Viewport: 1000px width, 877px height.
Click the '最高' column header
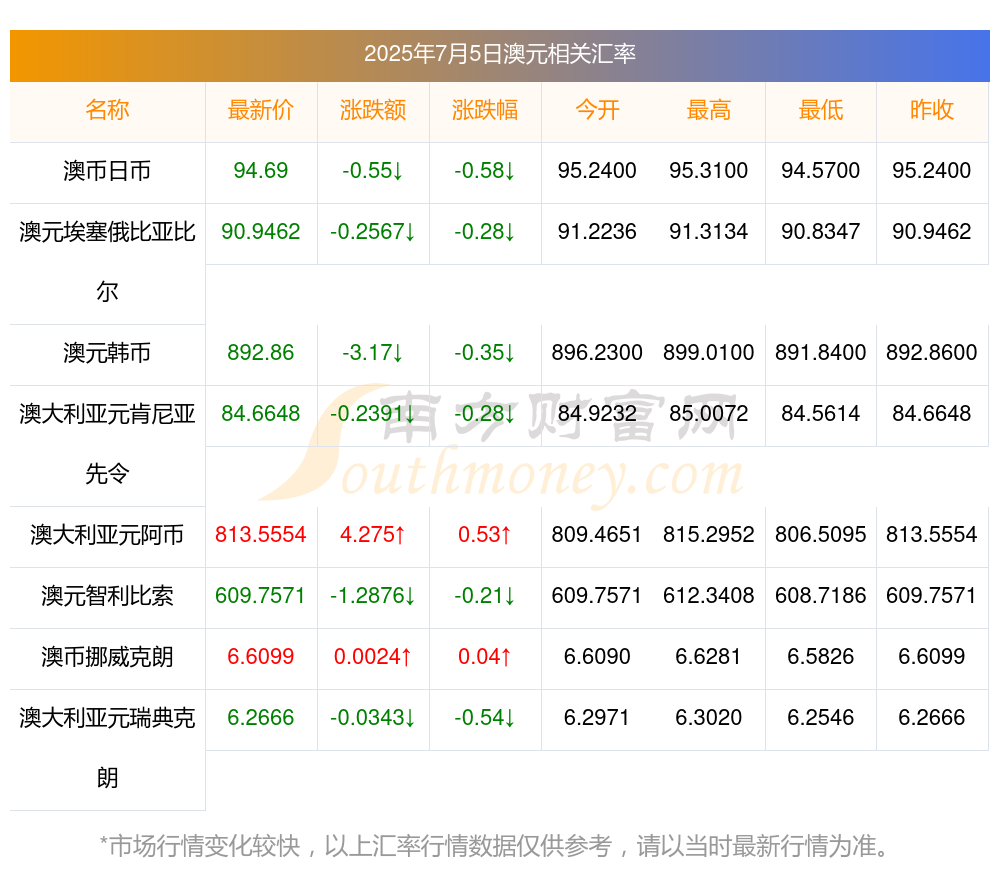point(709,110)
